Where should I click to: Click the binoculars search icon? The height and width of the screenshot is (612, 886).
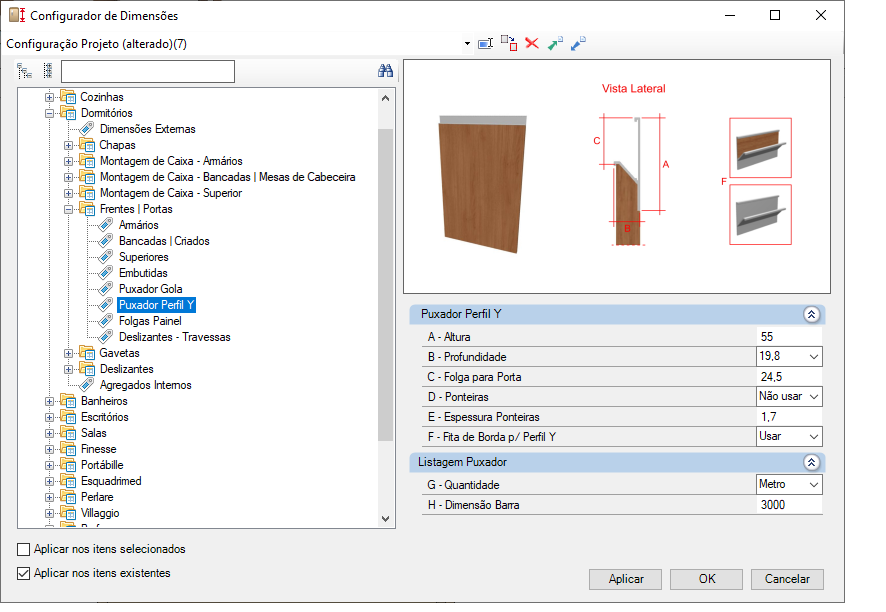pyautogui.click(x=385, y=71)
